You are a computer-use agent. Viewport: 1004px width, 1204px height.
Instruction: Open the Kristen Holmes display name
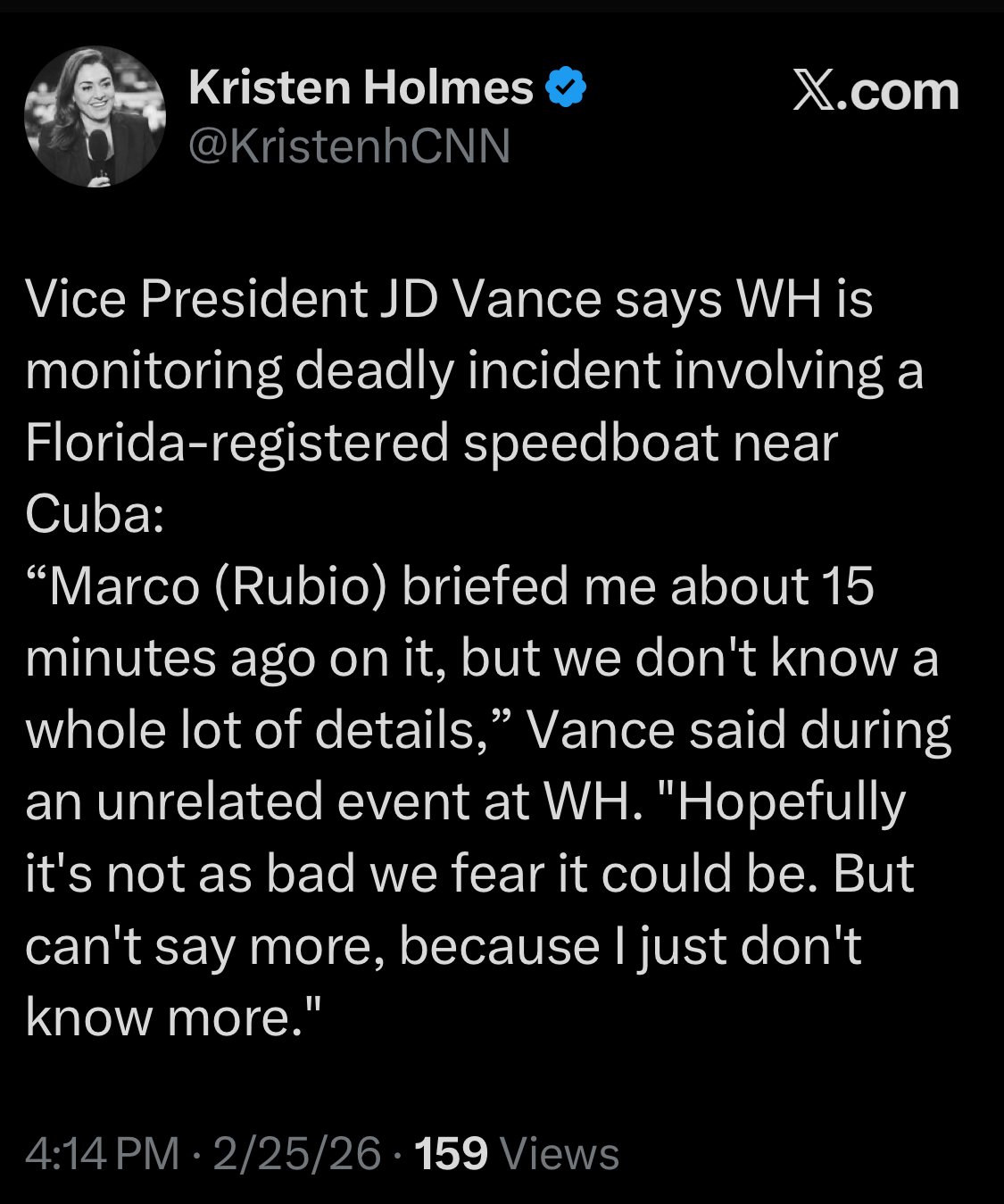[361, 87]
